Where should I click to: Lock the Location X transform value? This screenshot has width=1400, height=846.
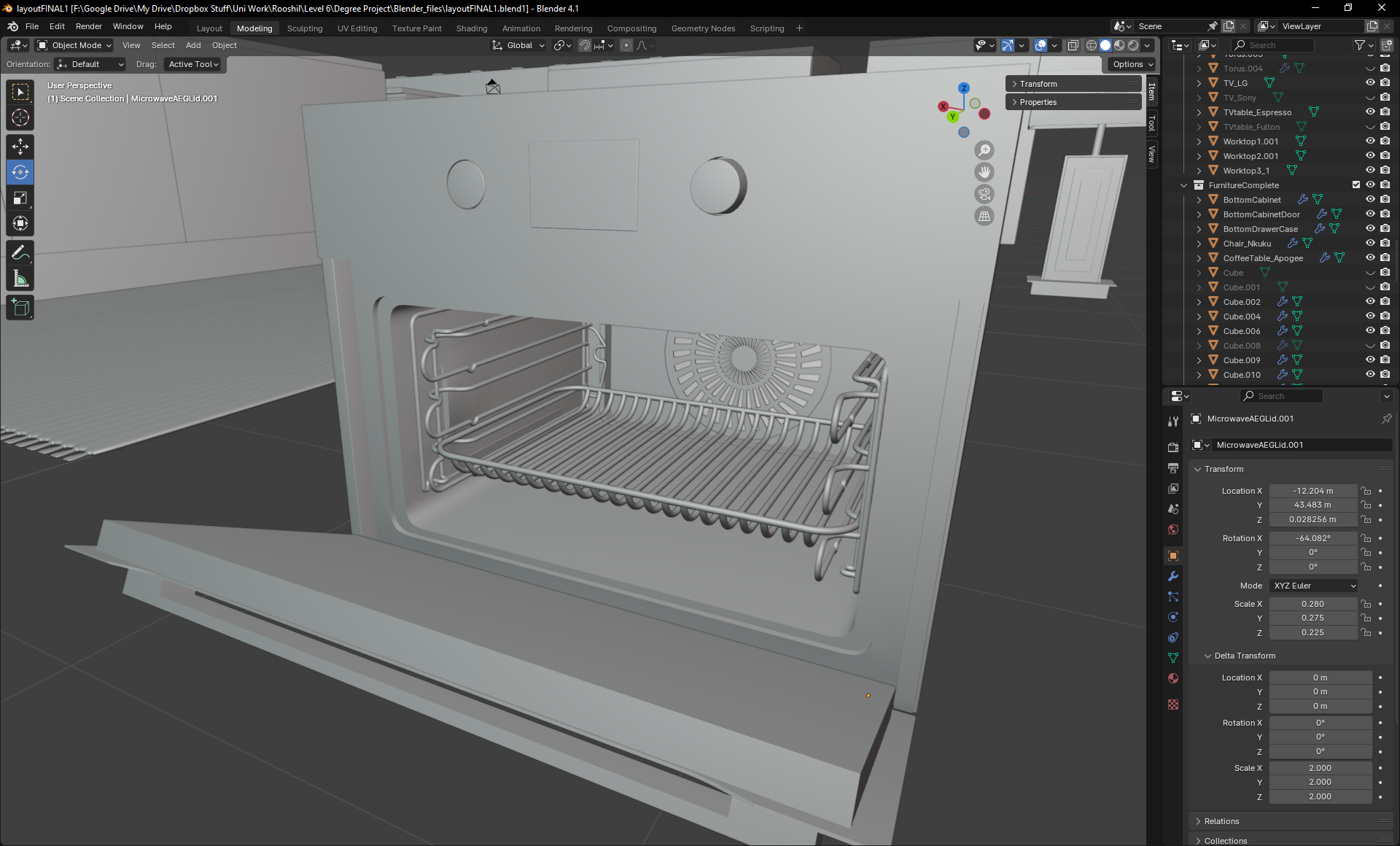coord(1366,491)
